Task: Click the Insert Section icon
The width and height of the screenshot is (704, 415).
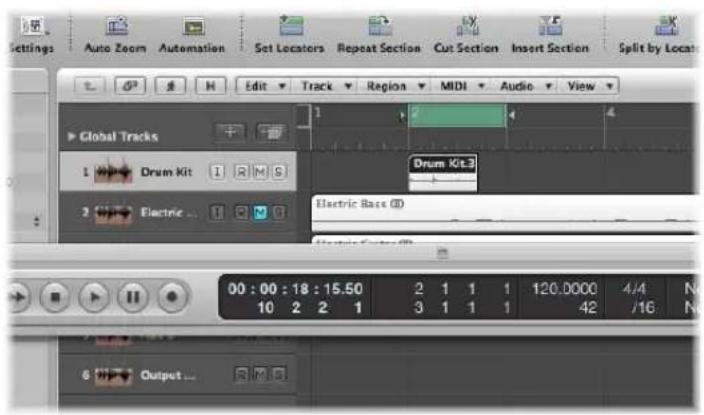Action: tap(550, 26)
